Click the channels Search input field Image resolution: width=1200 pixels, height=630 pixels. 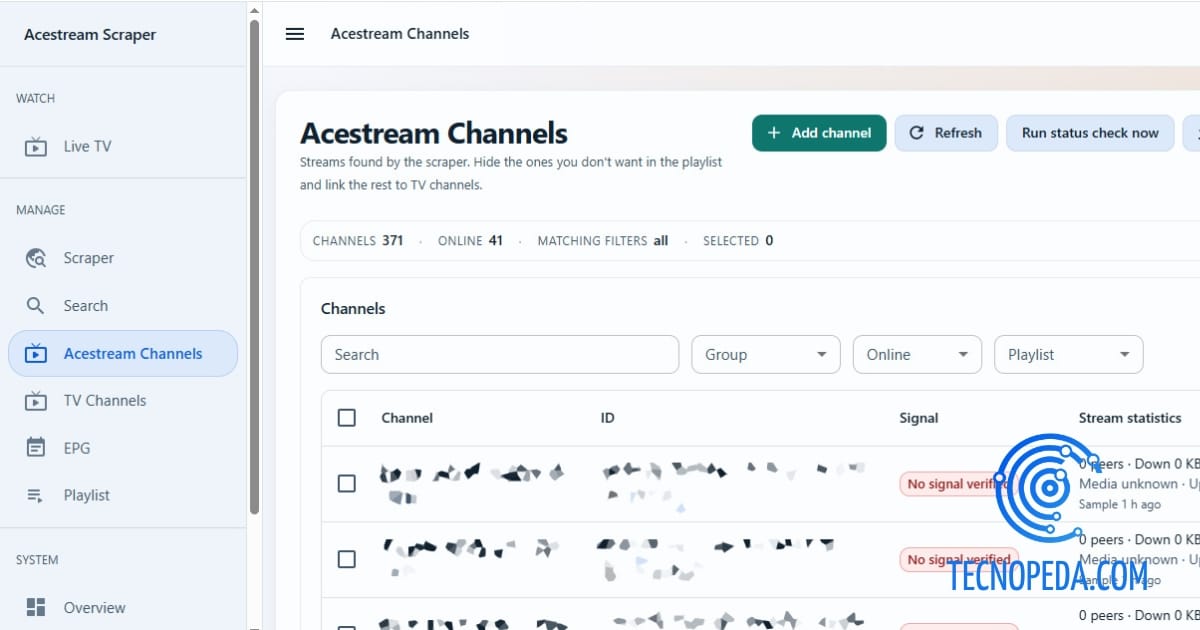tap(500, 354)
